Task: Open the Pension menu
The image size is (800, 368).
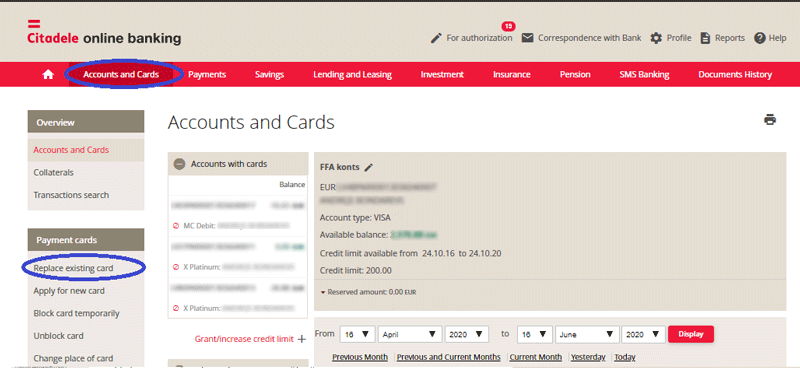Action: pos(575,75)
